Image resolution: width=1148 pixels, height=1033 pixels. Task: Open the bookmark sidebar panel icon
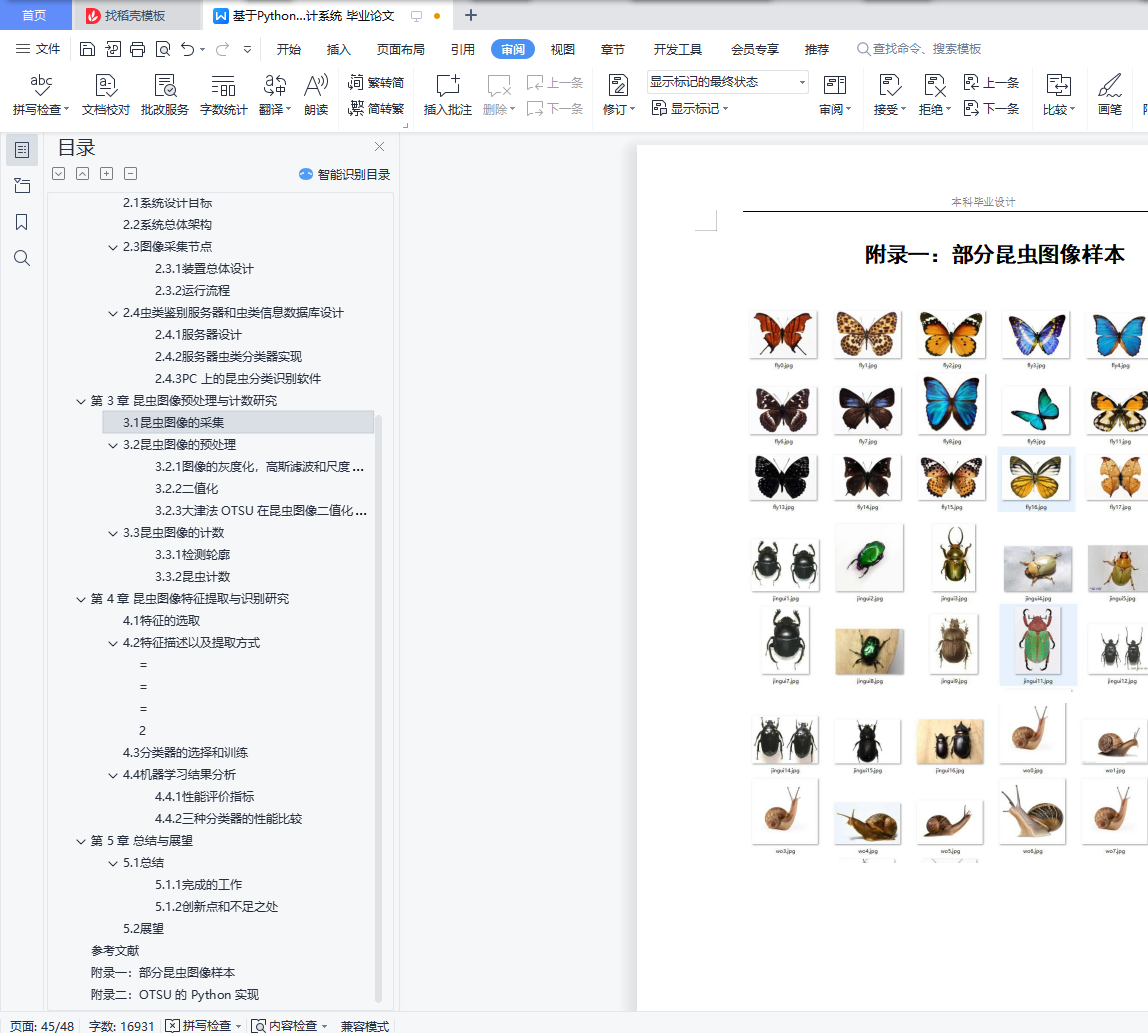click(22, 222)
